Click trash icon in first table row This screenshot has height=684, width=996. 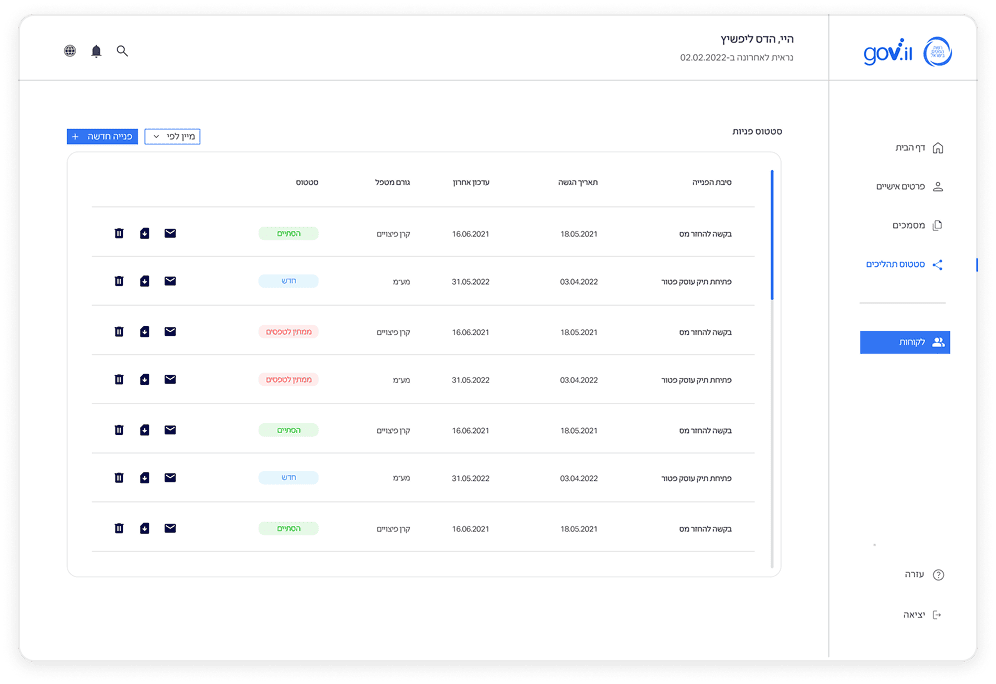(x=119, y=233)
